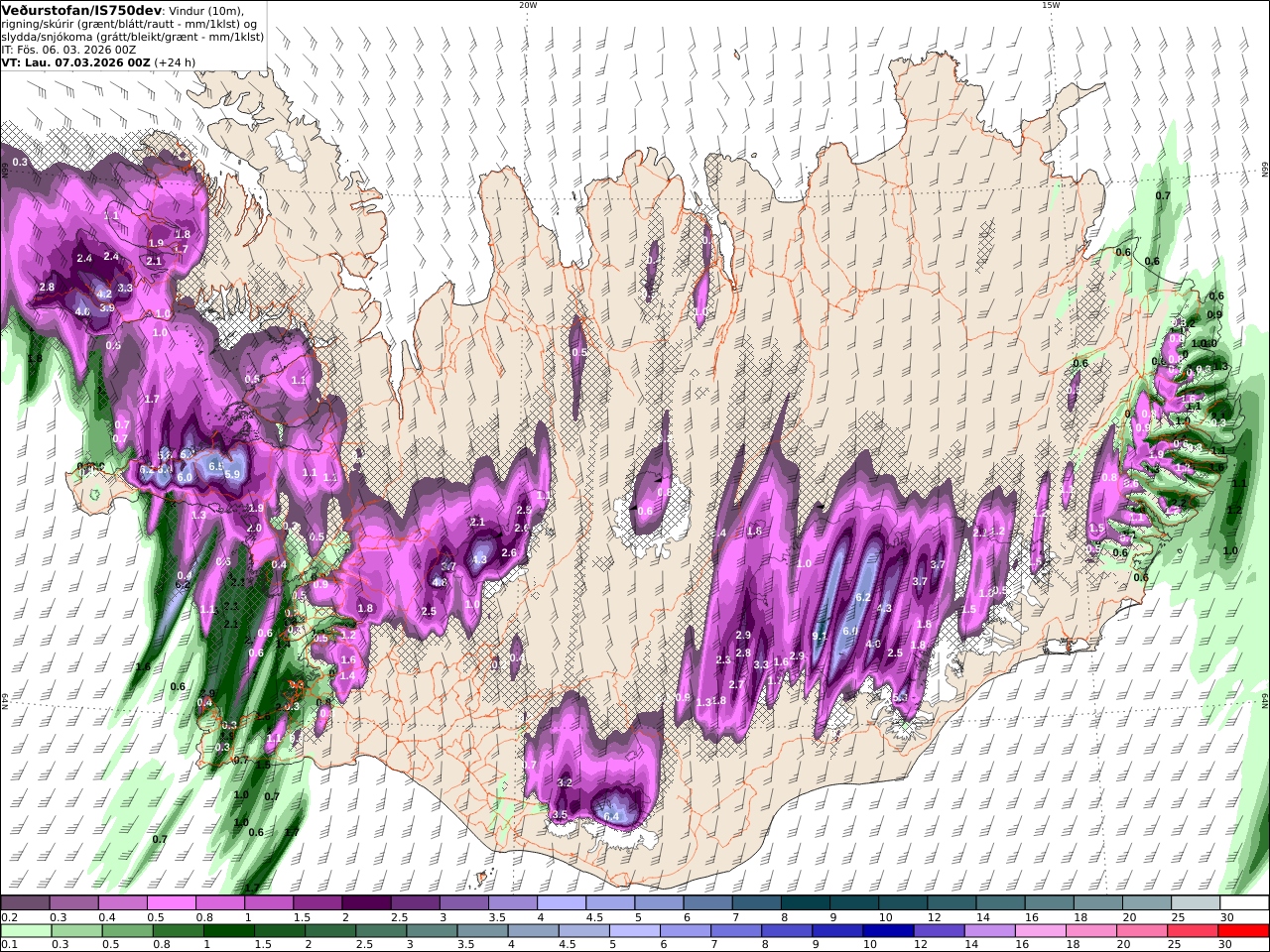Pick the bright pink 0.5–0.8 snow legend swatch

[171, 903]
